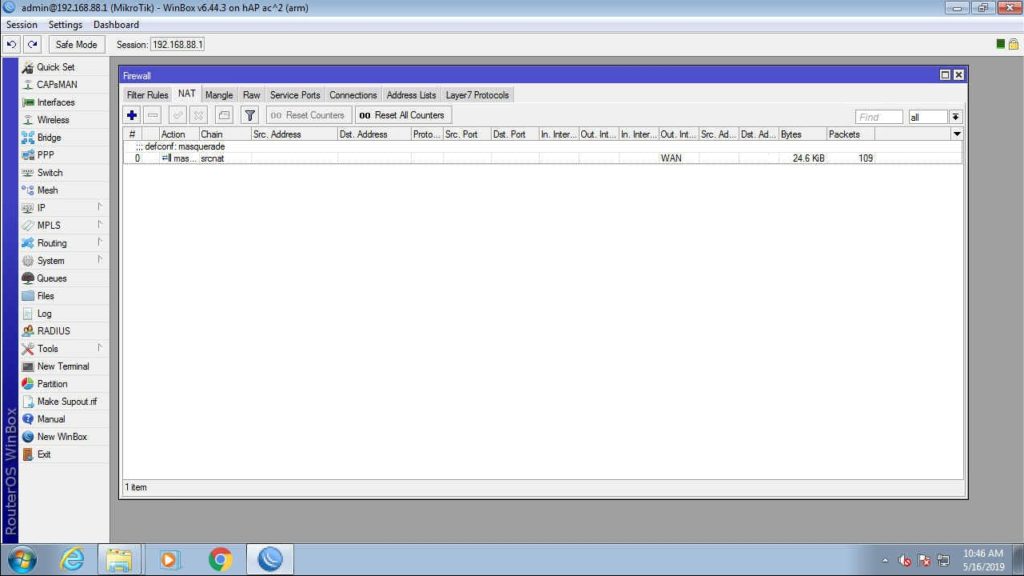Expand the IP submenu
The width and height of the screenshot is (1024, 576).
coord(64,208)
